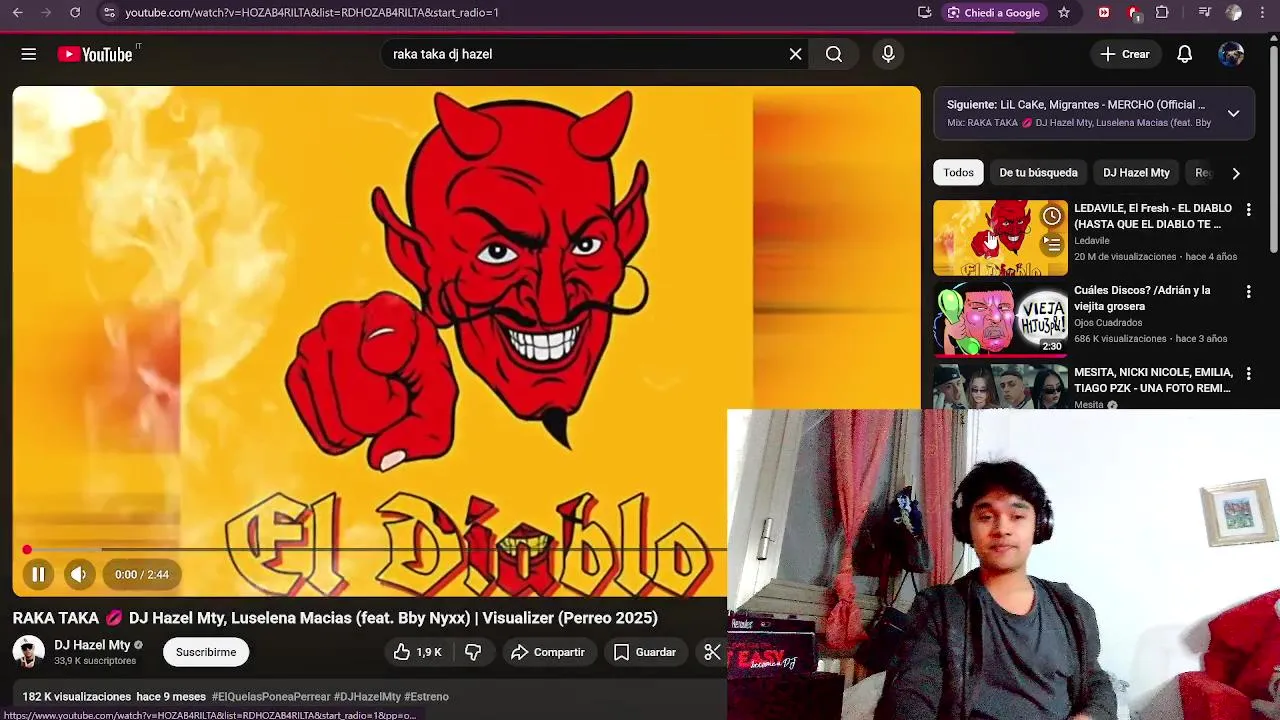Open the #ElQuelasPoneaPerrear hashtag
Screen dimensions: 1280x720
pos(270,697)
